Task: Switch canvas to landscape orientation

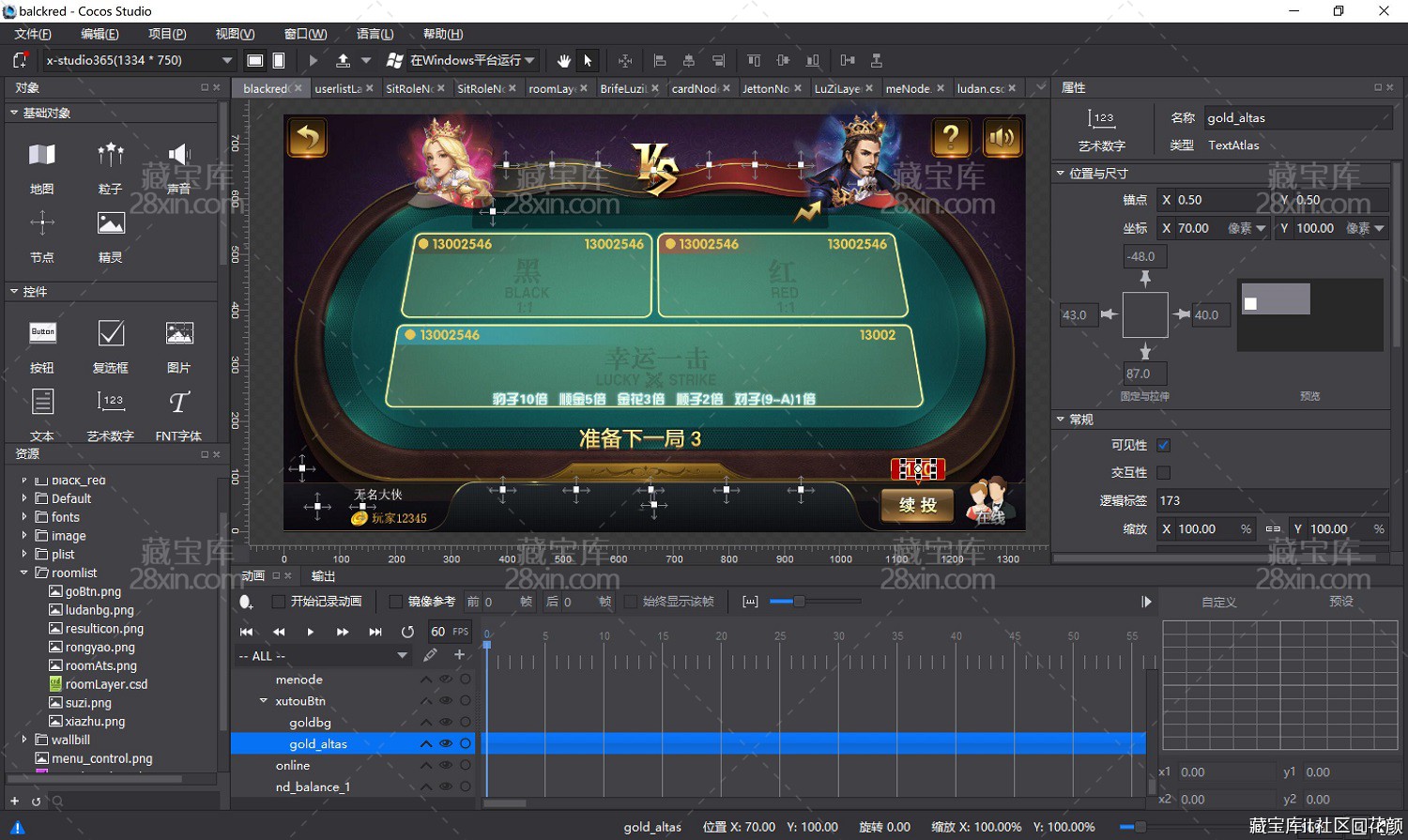Action: [x=254, y=60]
